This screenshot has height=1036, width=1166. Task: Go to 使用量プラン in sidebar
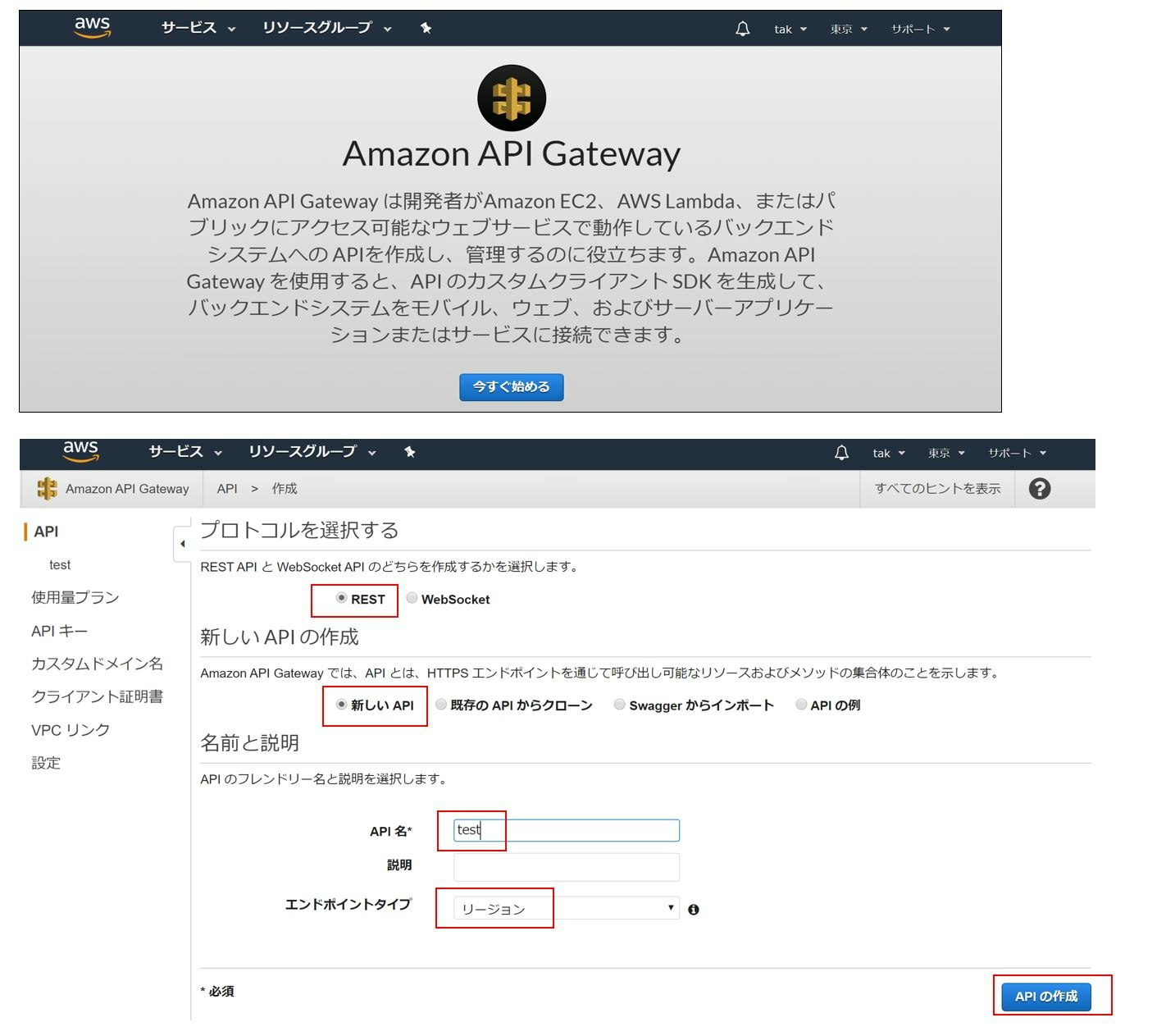75,598
